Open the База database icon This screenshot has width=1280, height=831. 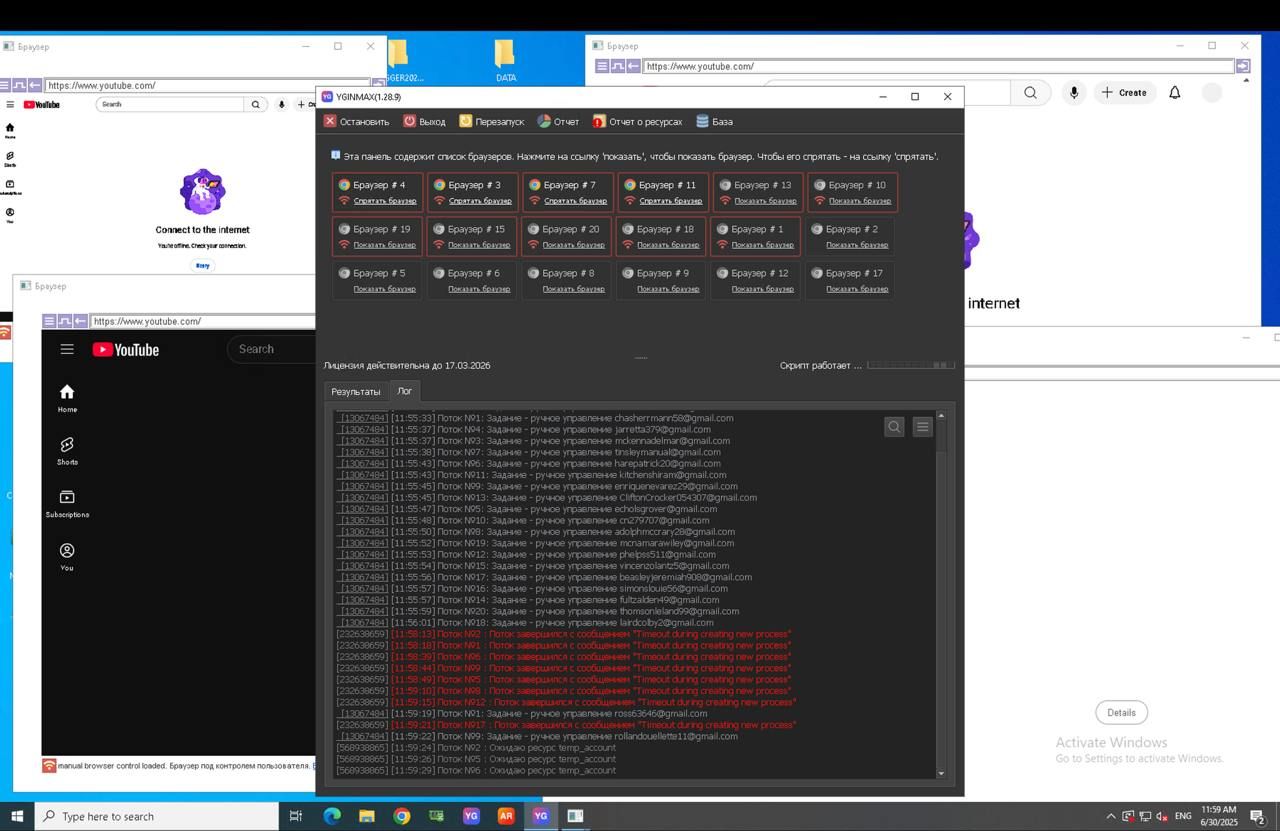click(702, 121)
